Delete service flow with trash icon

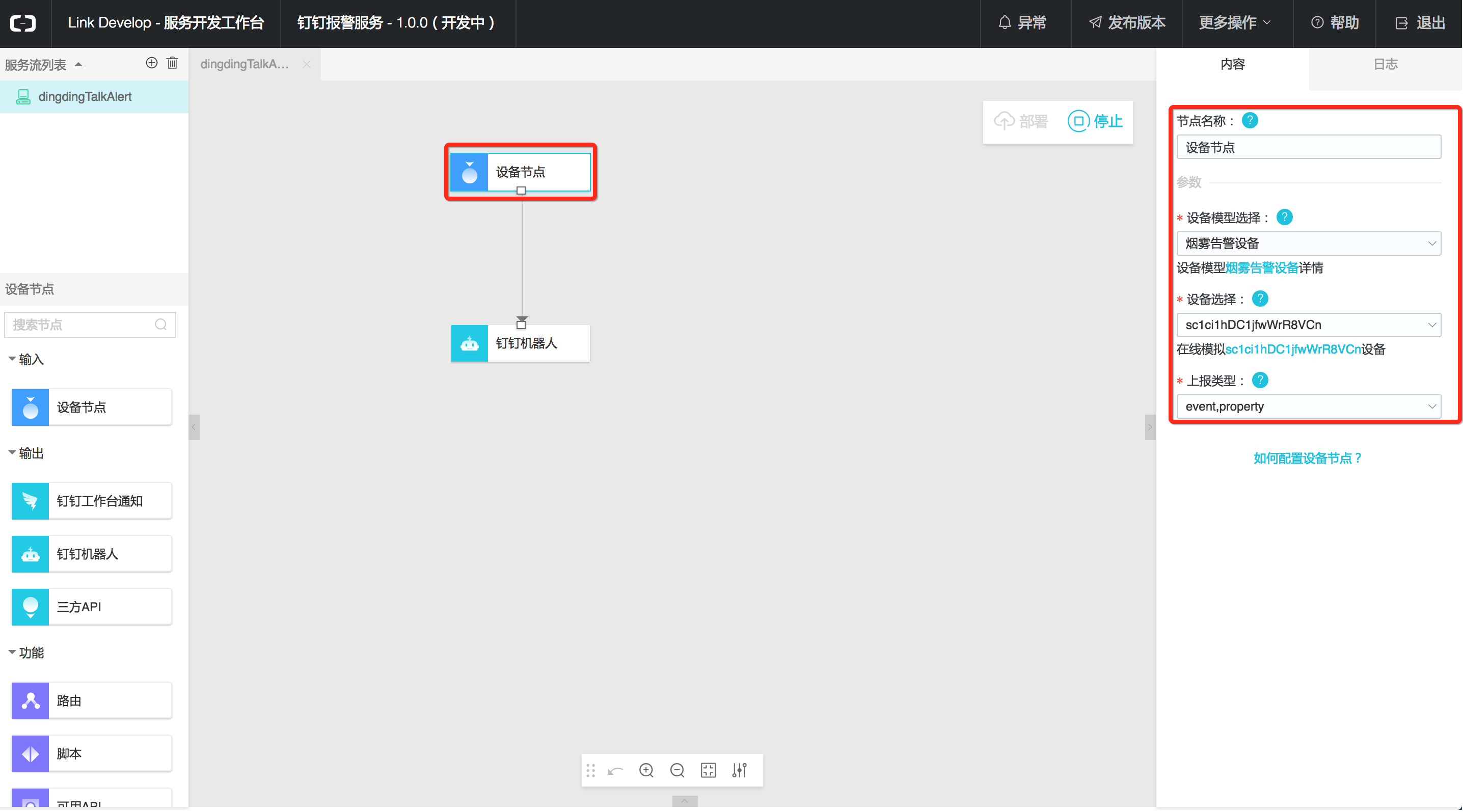[x=172, y=63]
